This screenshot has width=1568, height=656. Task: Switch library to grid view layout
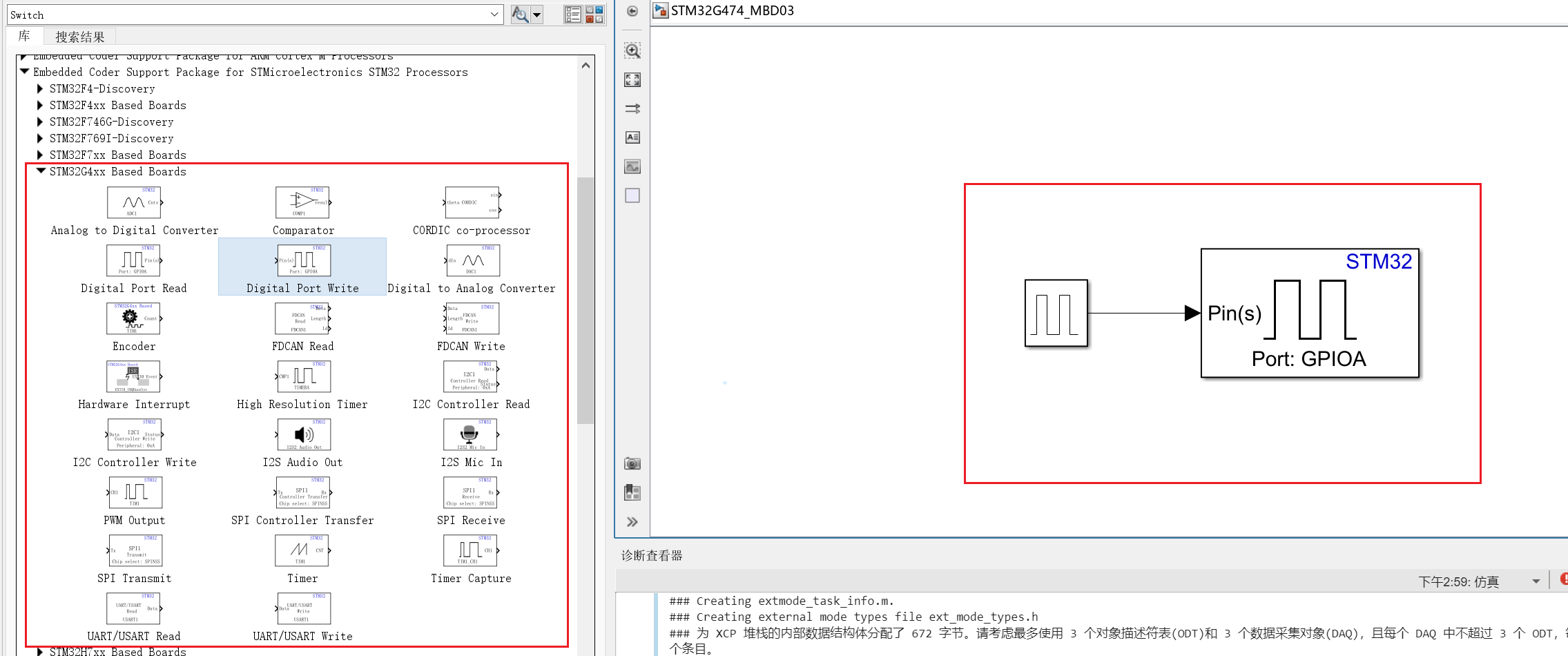tap(594, 15)
